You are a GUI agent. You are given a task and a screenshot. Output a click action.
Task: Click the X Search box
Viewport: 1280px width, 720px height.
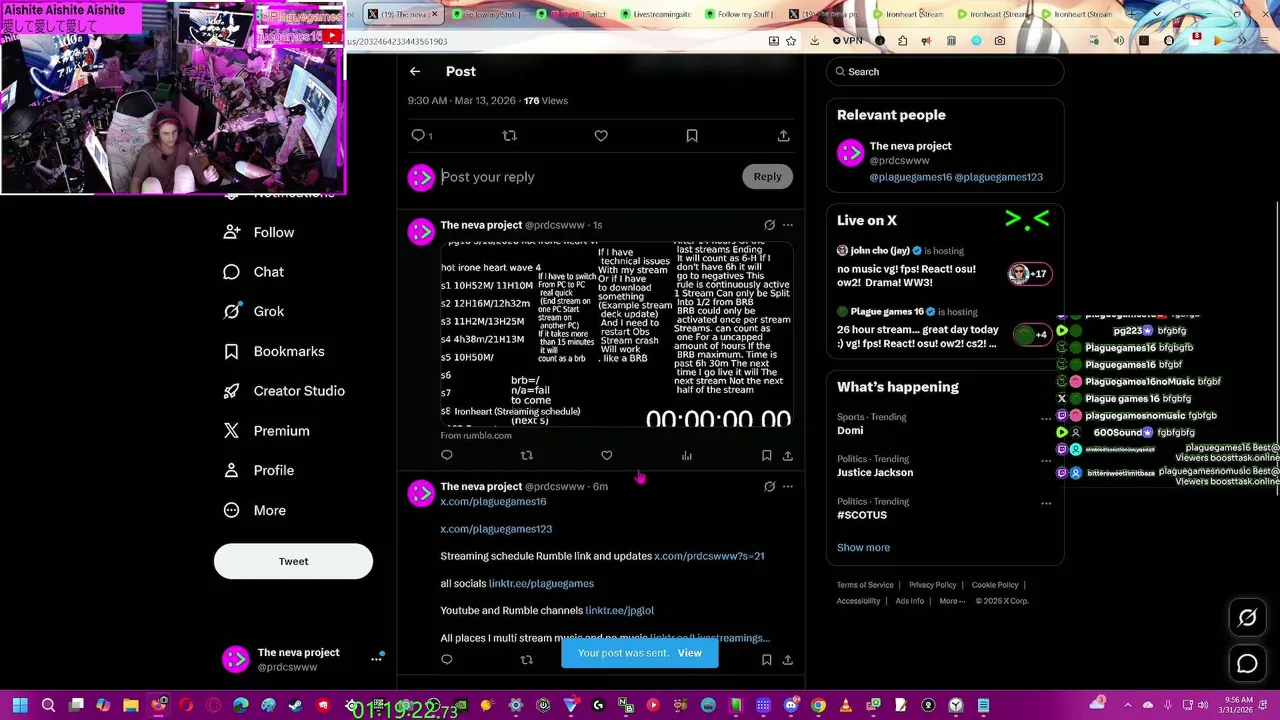coord(945,71)
